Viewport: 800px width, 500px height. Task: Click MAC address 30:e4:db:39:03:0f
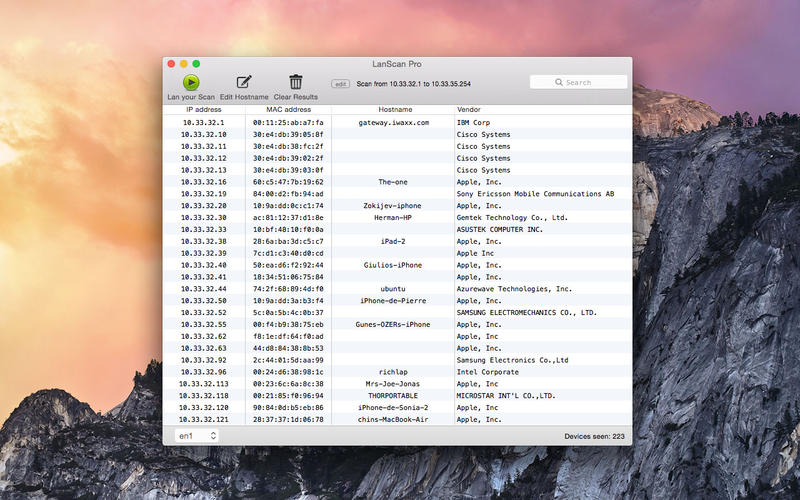(x=288, y=170)
